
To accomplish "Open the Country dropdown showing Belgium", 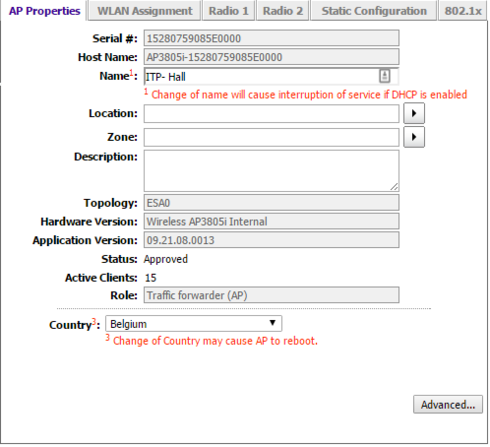I will [194, 324].
